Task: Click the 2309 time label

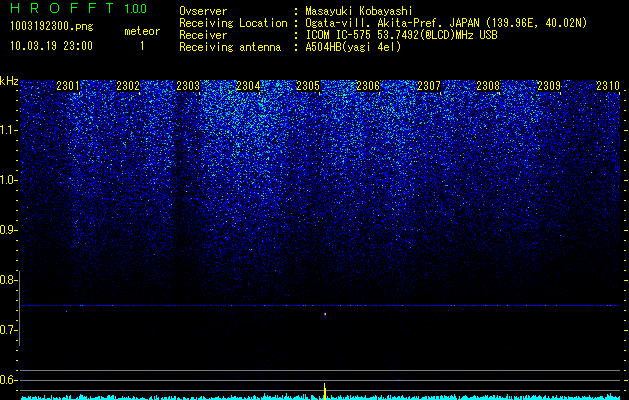Action: tap(549, 86)
